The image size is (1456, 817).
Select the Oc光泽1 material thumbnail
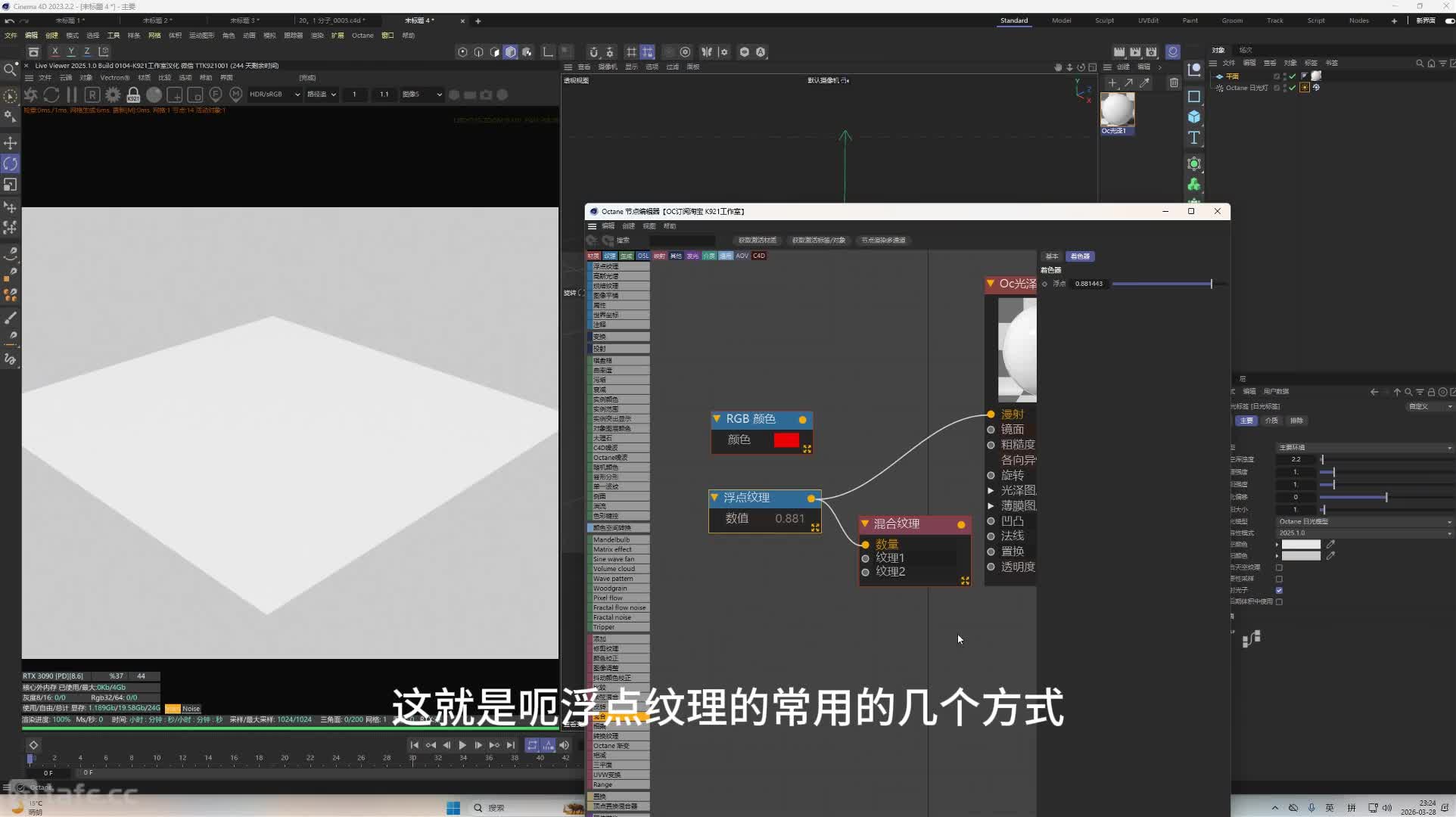point(1117,110)
